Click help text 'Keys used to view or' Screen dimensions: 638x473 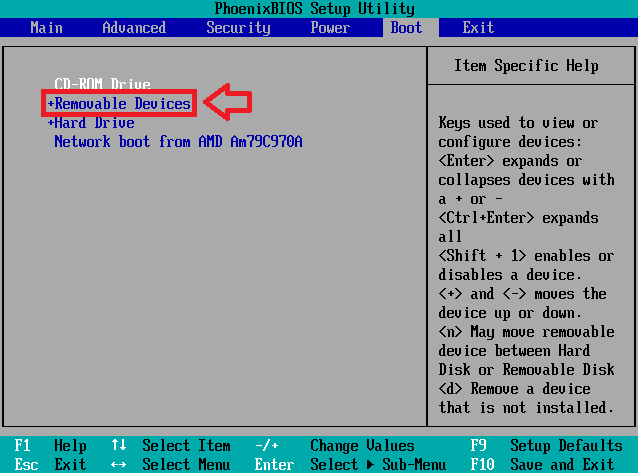518,123
